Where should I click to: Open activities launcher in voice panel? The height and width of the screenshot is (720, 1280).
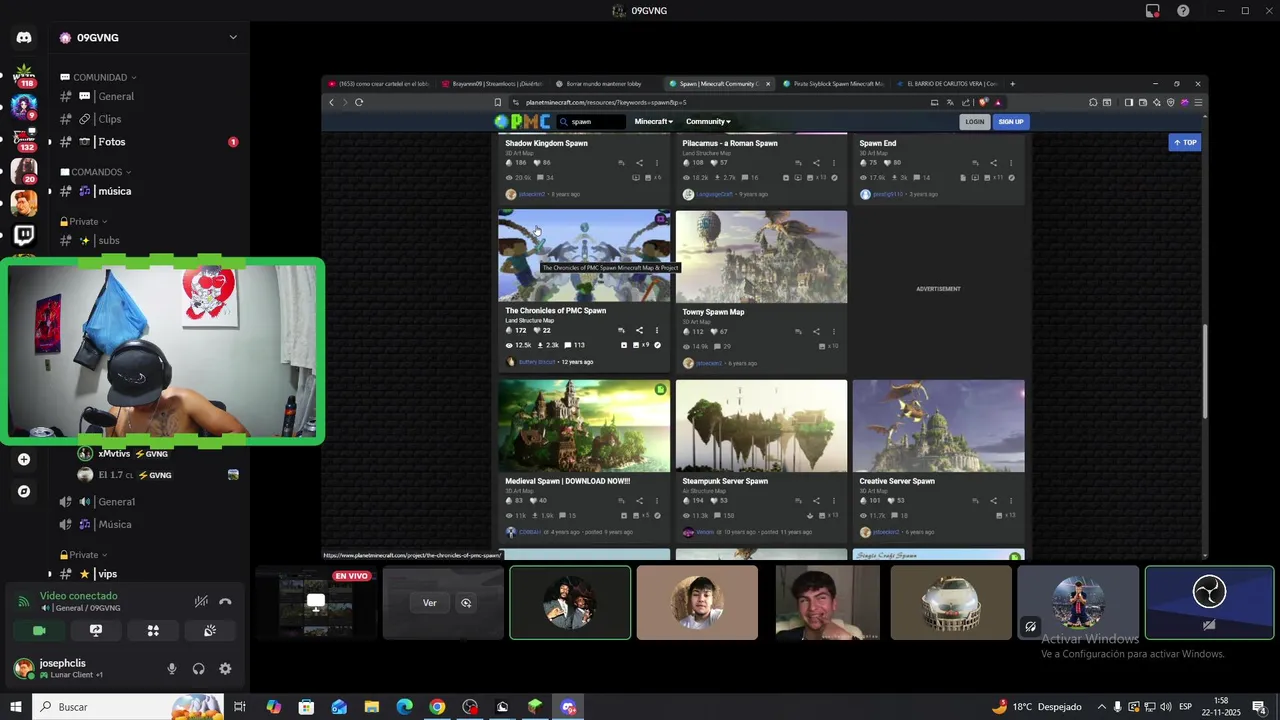coord(153,631)
